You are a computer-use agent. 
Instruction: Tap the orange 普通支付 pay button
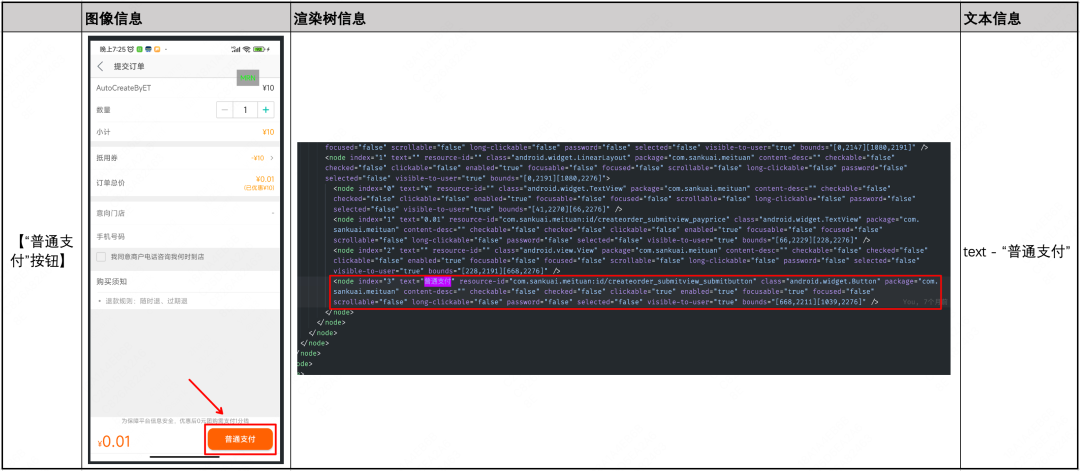click(240, 439)
